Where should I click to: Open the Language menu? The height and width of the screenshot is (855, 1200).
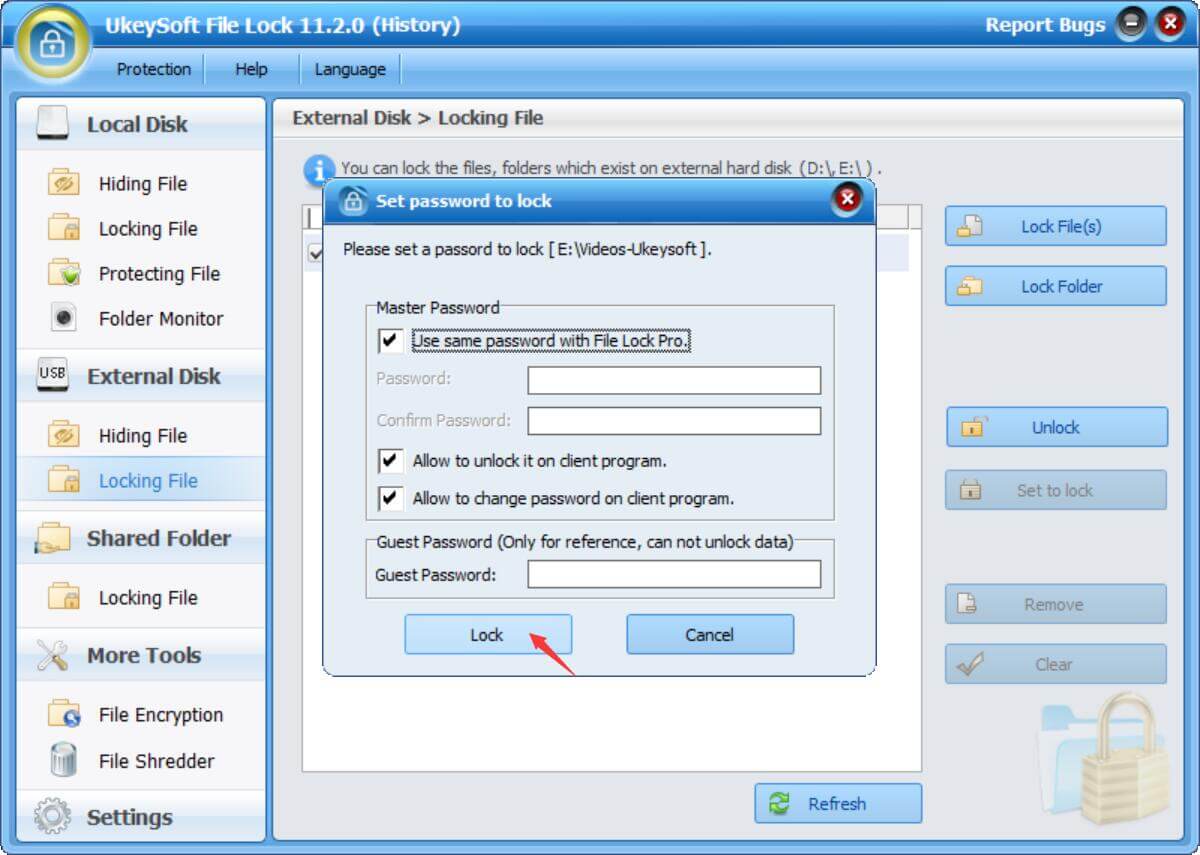tap(350, 68)
